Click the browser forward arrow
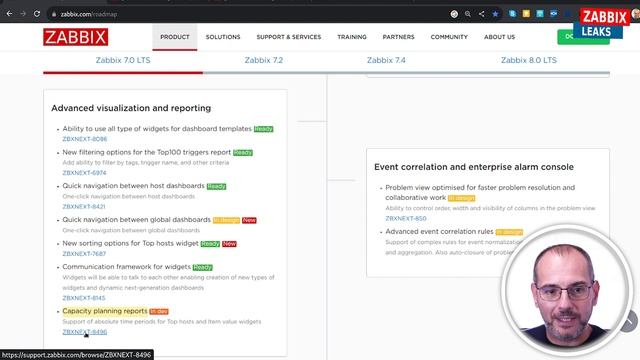Viewport: 640px width, 360px height. pyautogui.click(x=23, y=14)
